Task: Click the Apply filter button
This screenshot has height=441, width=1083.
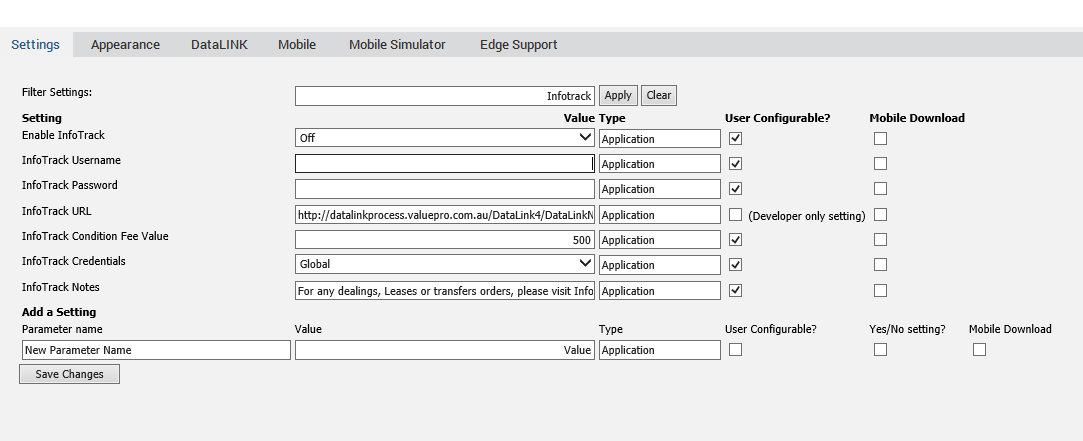Action: tap(618, 95)
